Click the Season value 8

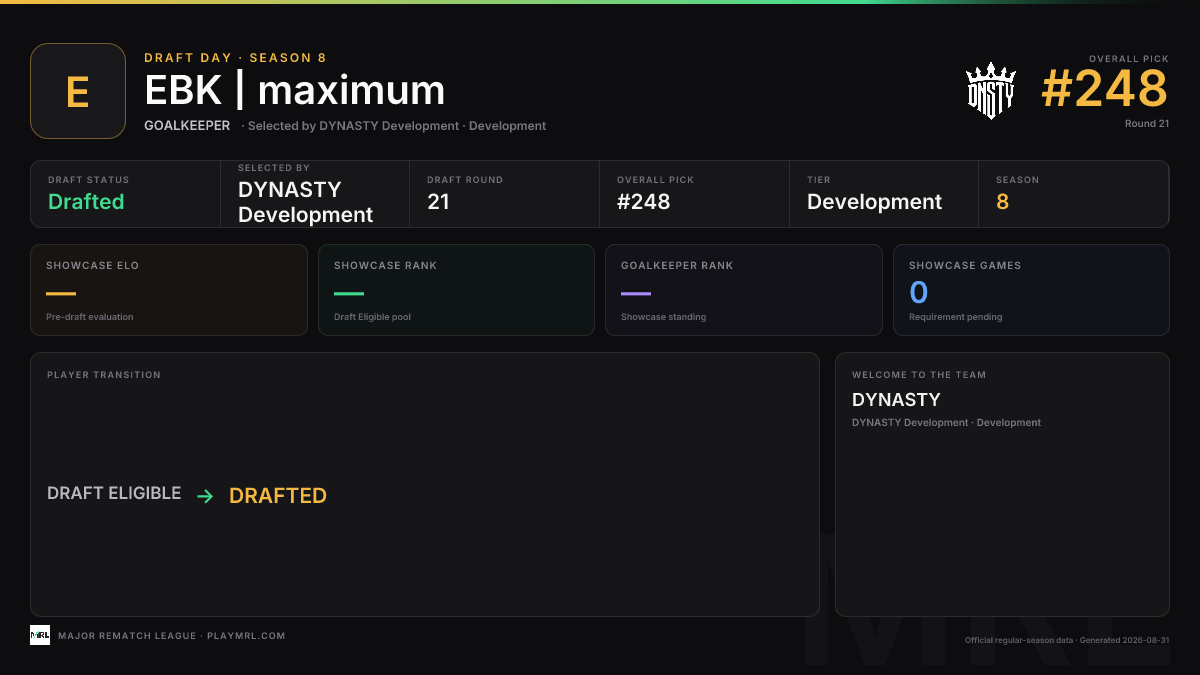1002,202
